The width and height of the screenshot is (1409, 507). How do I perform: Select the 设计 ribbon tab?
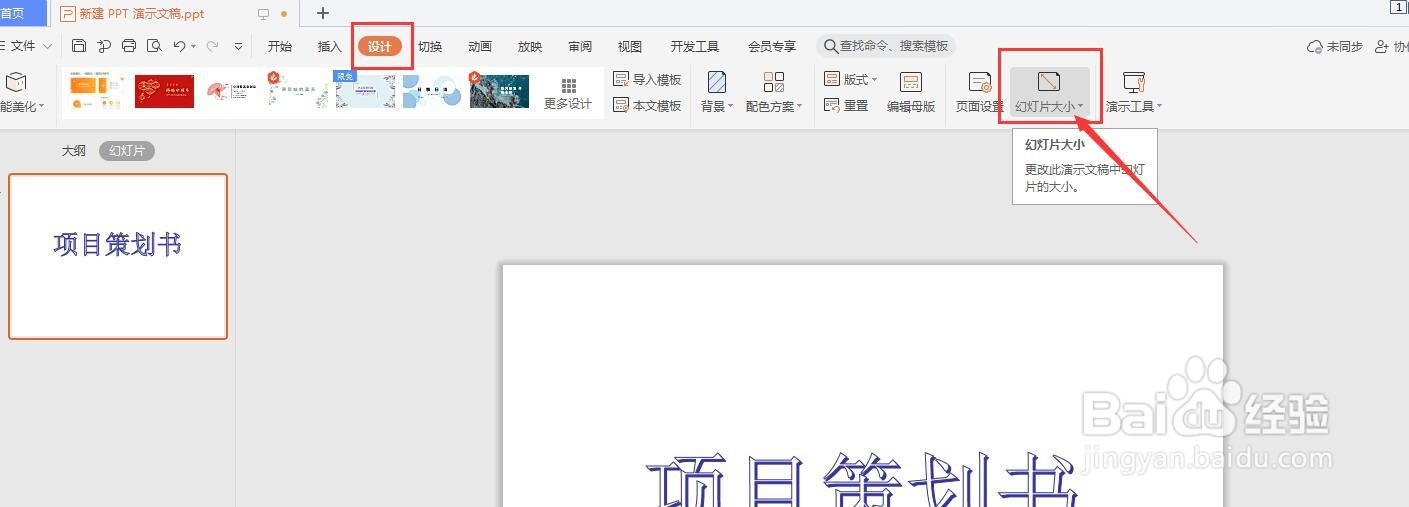pos(380,46)
